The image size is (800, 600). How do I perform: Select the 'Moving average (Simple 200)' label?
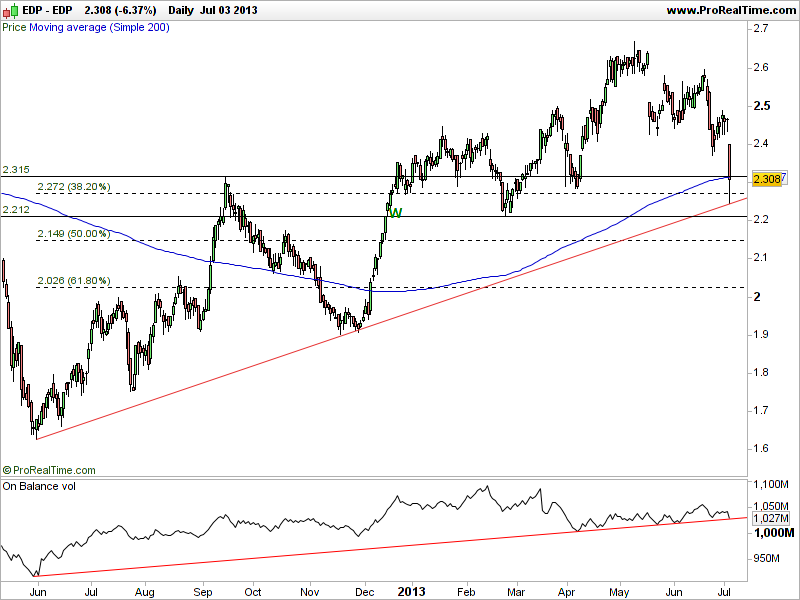coord(99,27)
